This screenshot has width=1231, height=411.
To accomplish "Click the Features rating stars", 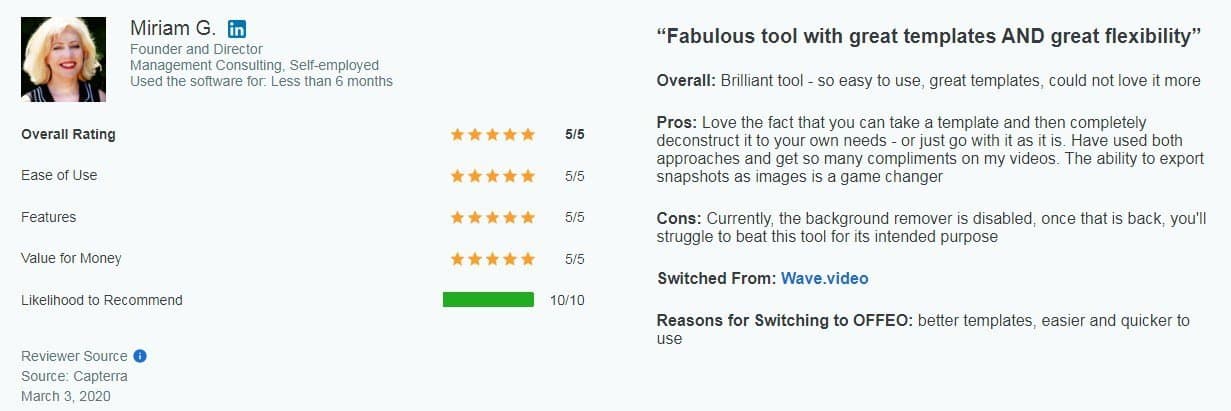I will [x=492, y=217].
